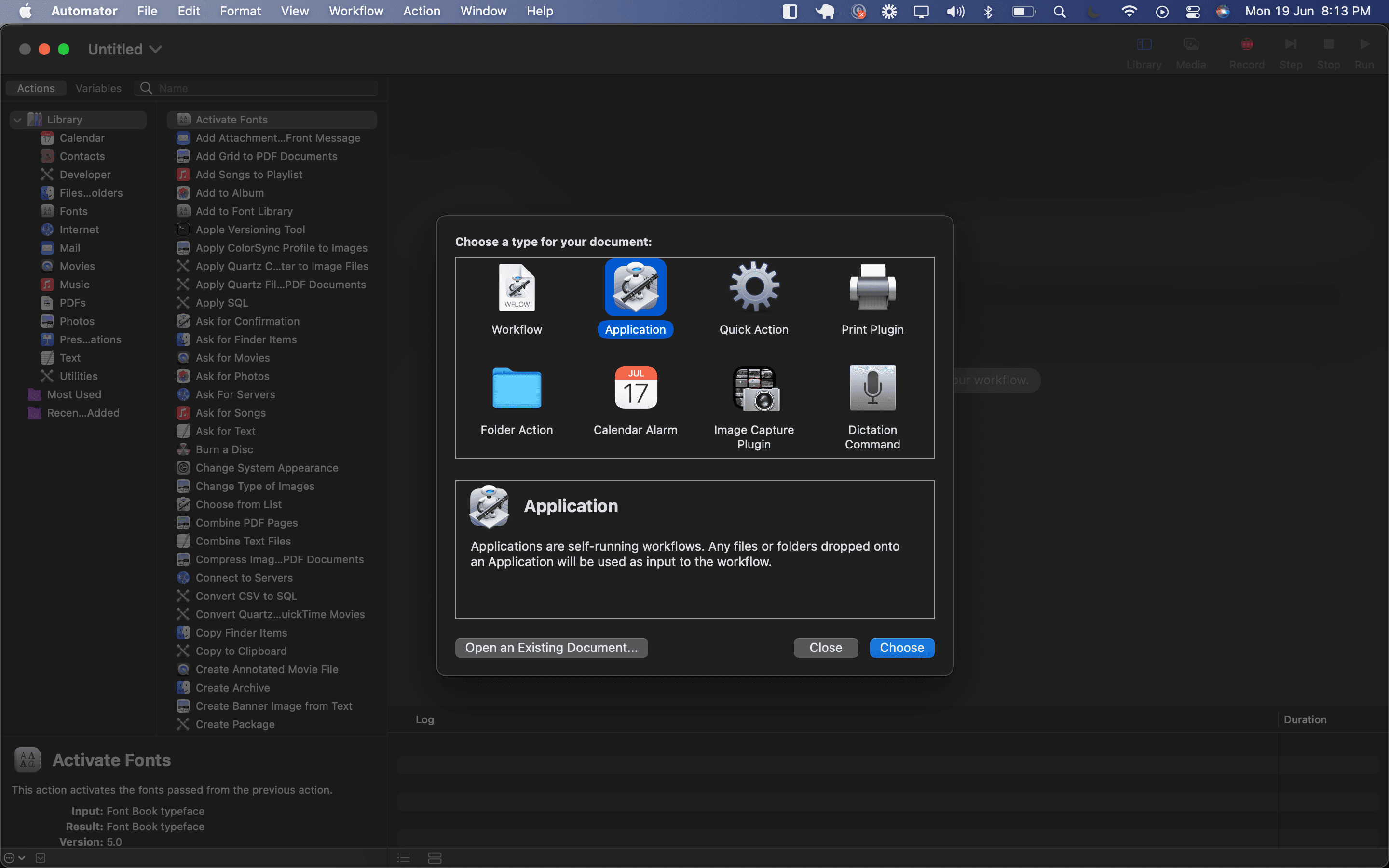The height and width of the screenshot is (868, 1389).
Task: Click the Step toolbar button
Action: pyautogui.click(x=1291, y=53)
